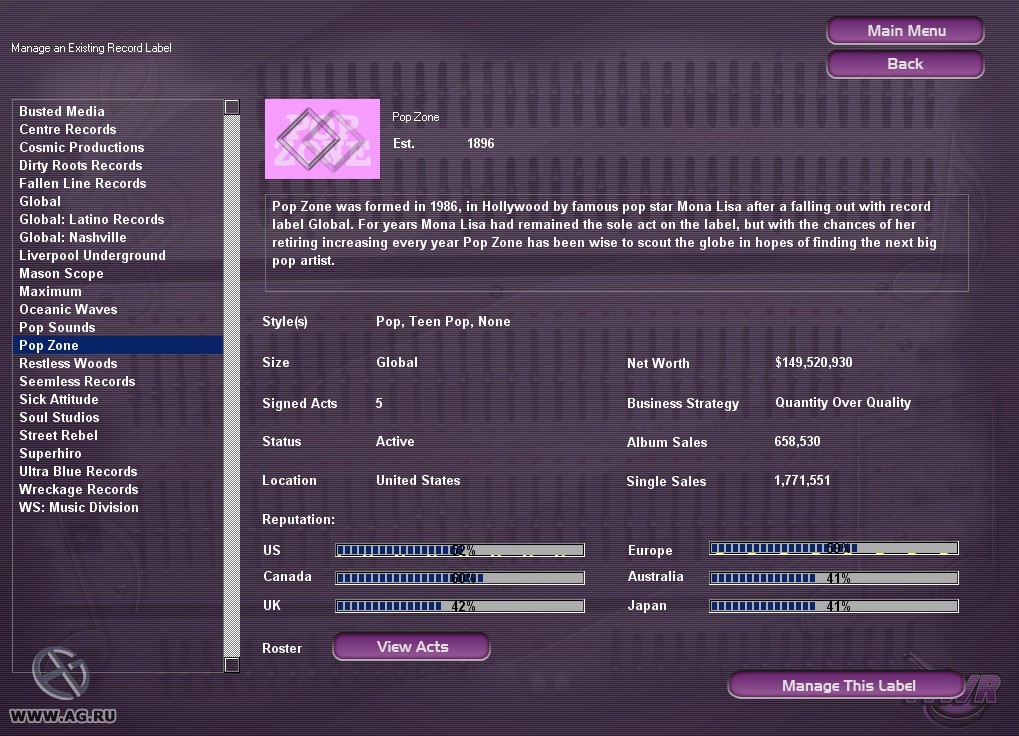1019x736 pixels.
Task: Click Manage This Label
Action: (848, 685)
